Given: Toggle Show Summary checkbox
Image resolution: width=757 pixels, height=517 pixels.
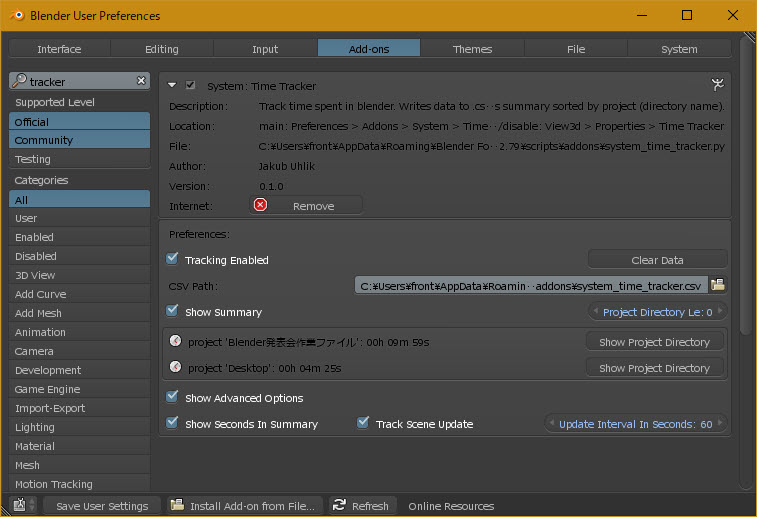Looking at the screenshot, I should [172, 311].
